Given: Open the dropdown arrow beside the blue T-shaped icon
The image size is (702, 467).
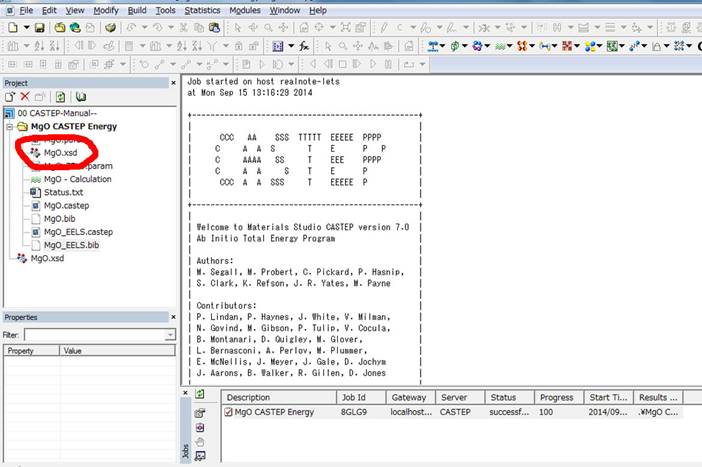Looking at the screenshot, I should [x=442, y=46].
